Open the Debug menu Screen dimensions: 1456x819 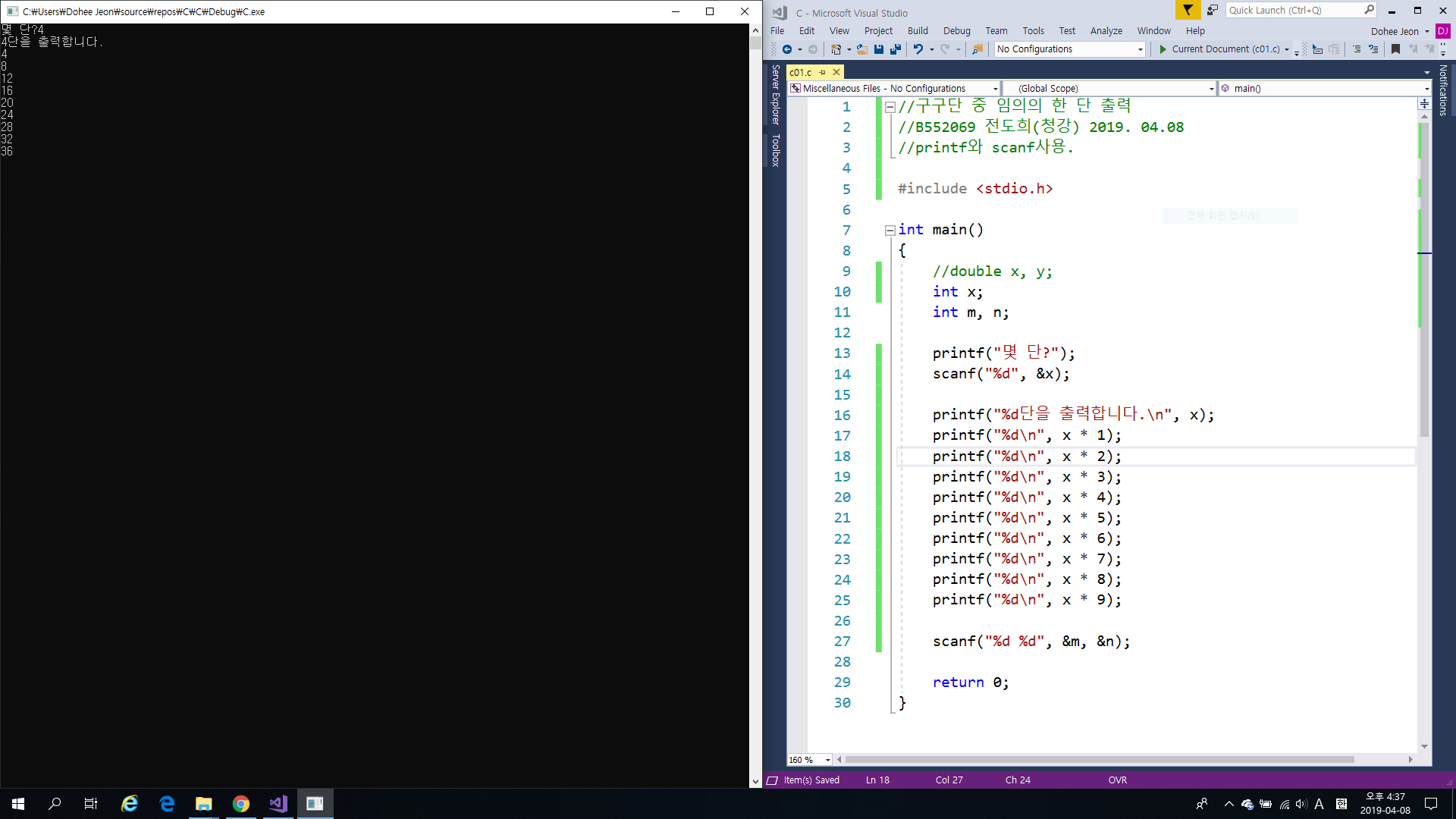pyautogui.click(x=956, y=31)
